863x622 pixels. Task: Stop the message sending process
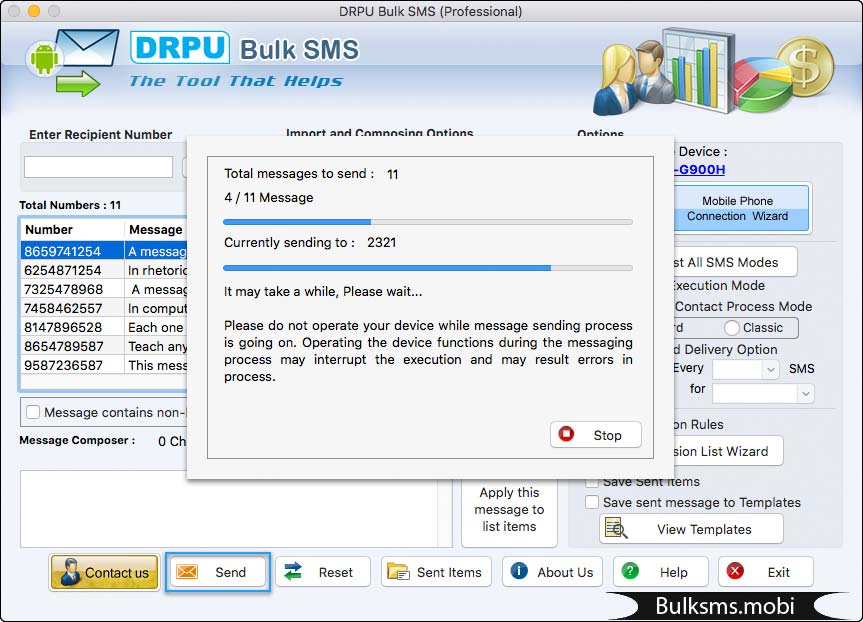pos(596,435)
